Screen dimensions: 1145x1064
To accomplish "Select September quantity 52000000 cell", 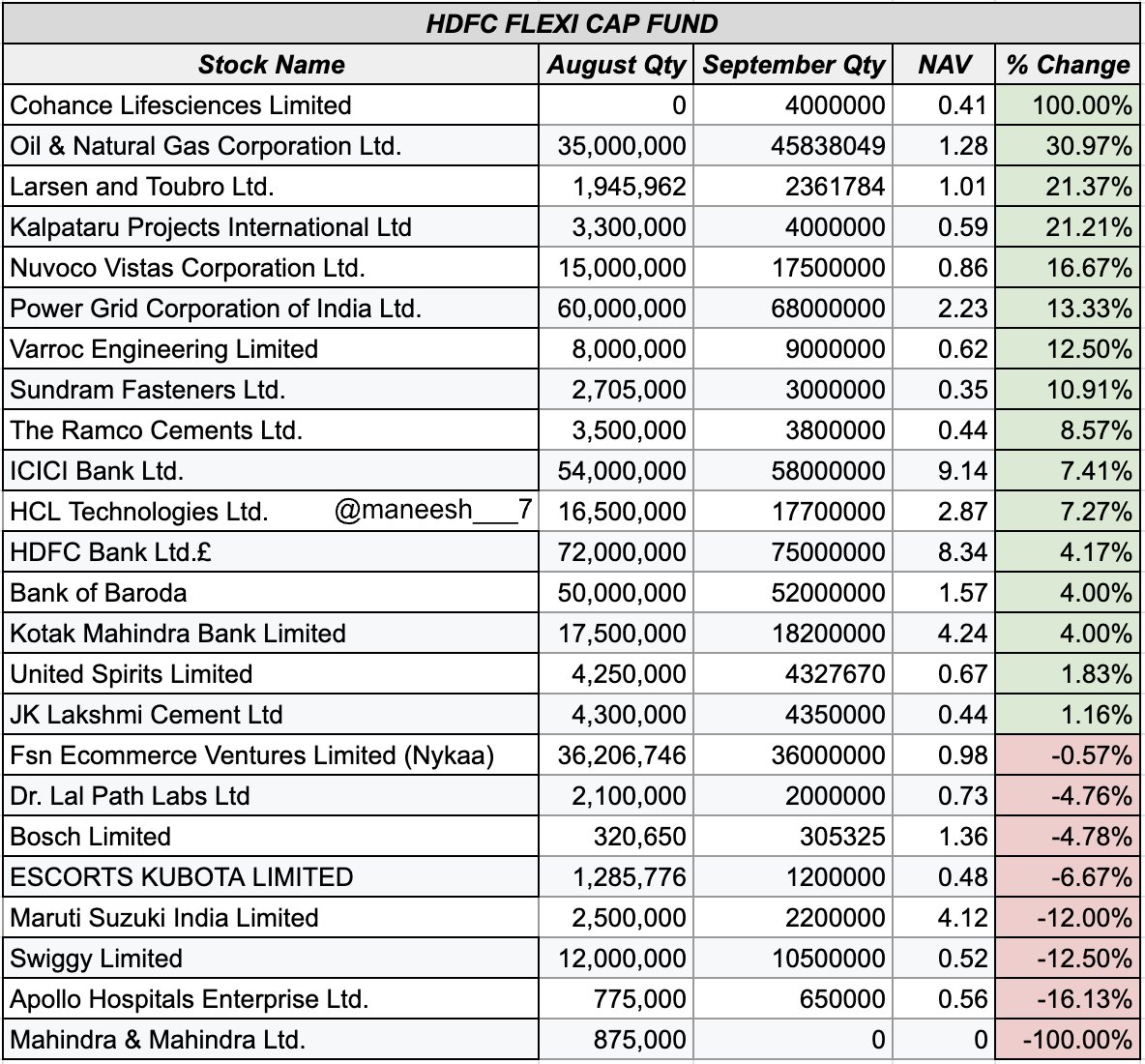I will coord(792,592).
